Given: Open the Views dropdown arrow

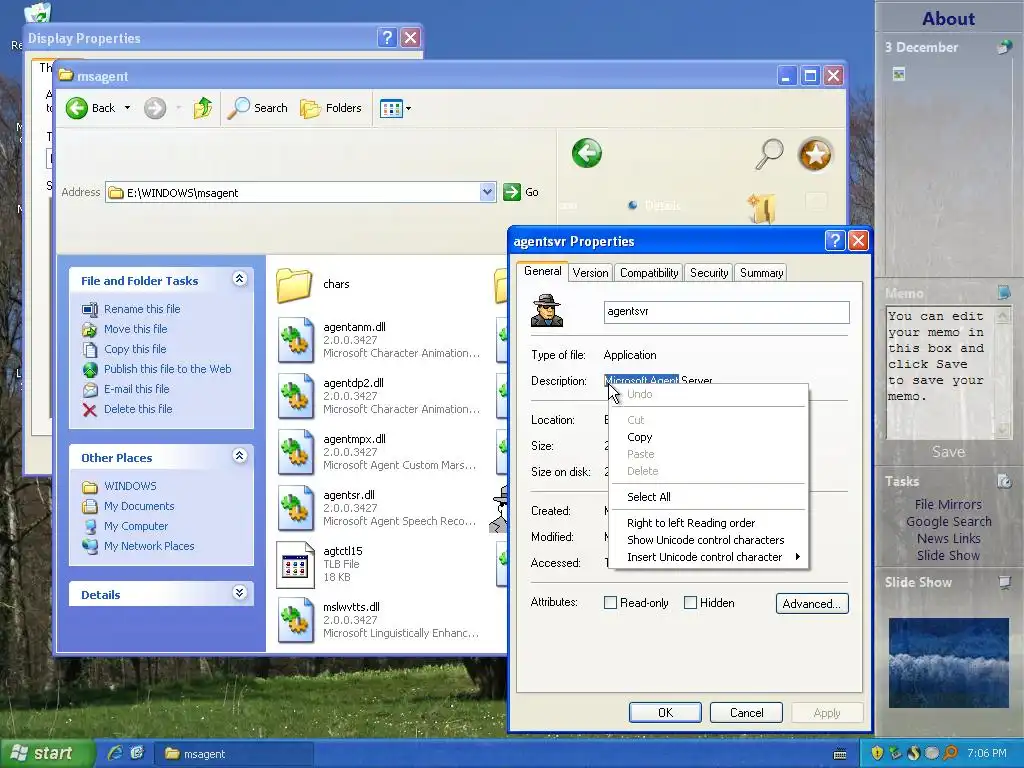Looking at the screenshot, I should [x=409, y=108].
